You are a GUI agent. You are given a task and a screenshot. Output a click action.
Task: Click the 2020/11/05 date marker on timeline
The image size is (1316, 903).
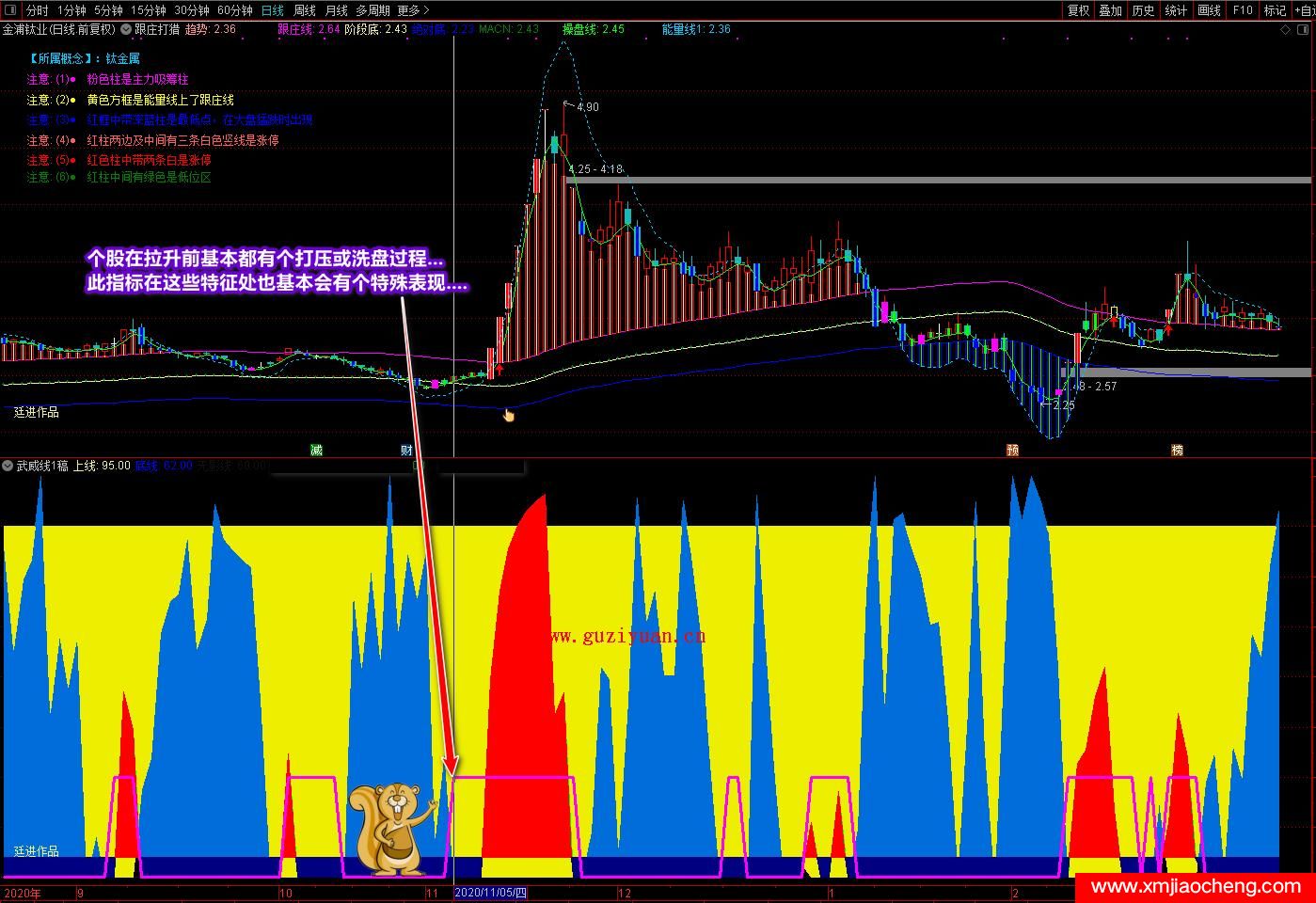point(491,893)
